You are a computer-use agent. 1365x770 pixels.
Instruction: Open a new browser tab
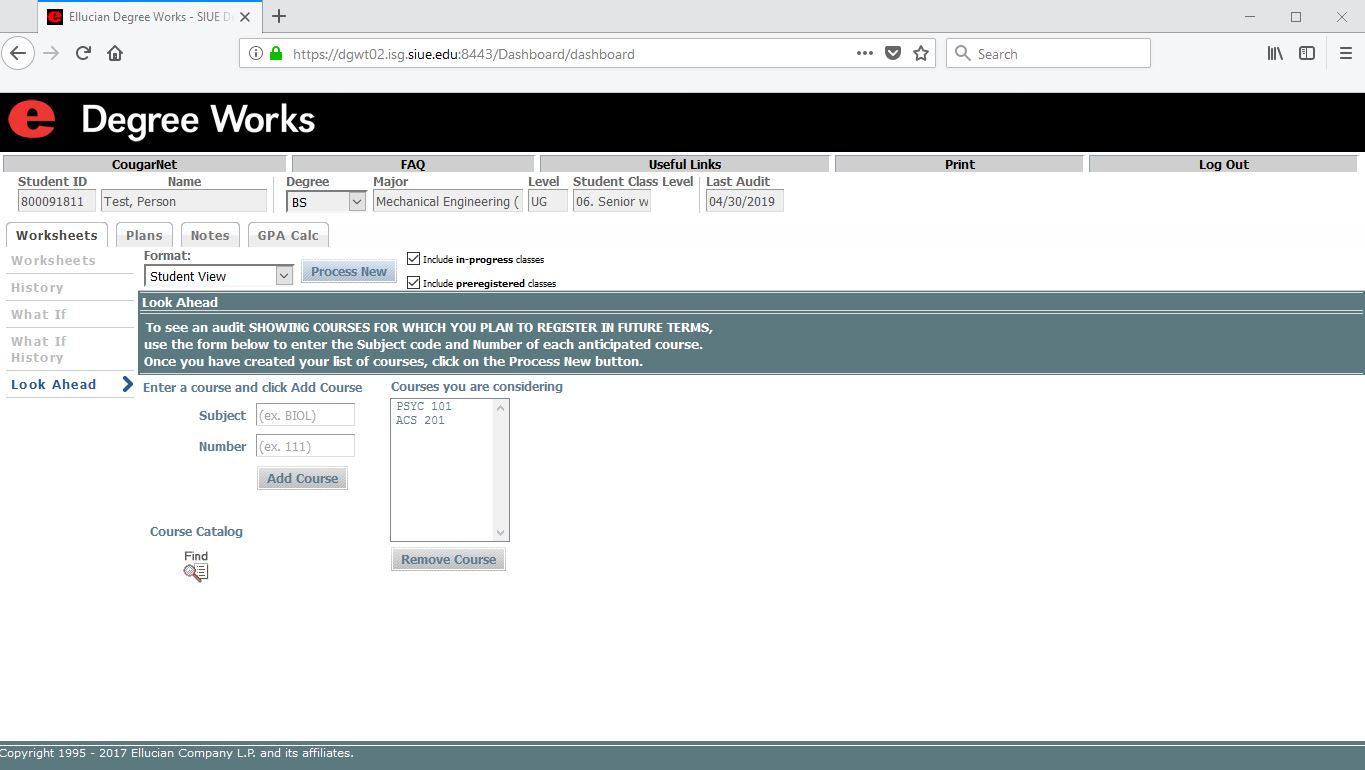[279, 16]
